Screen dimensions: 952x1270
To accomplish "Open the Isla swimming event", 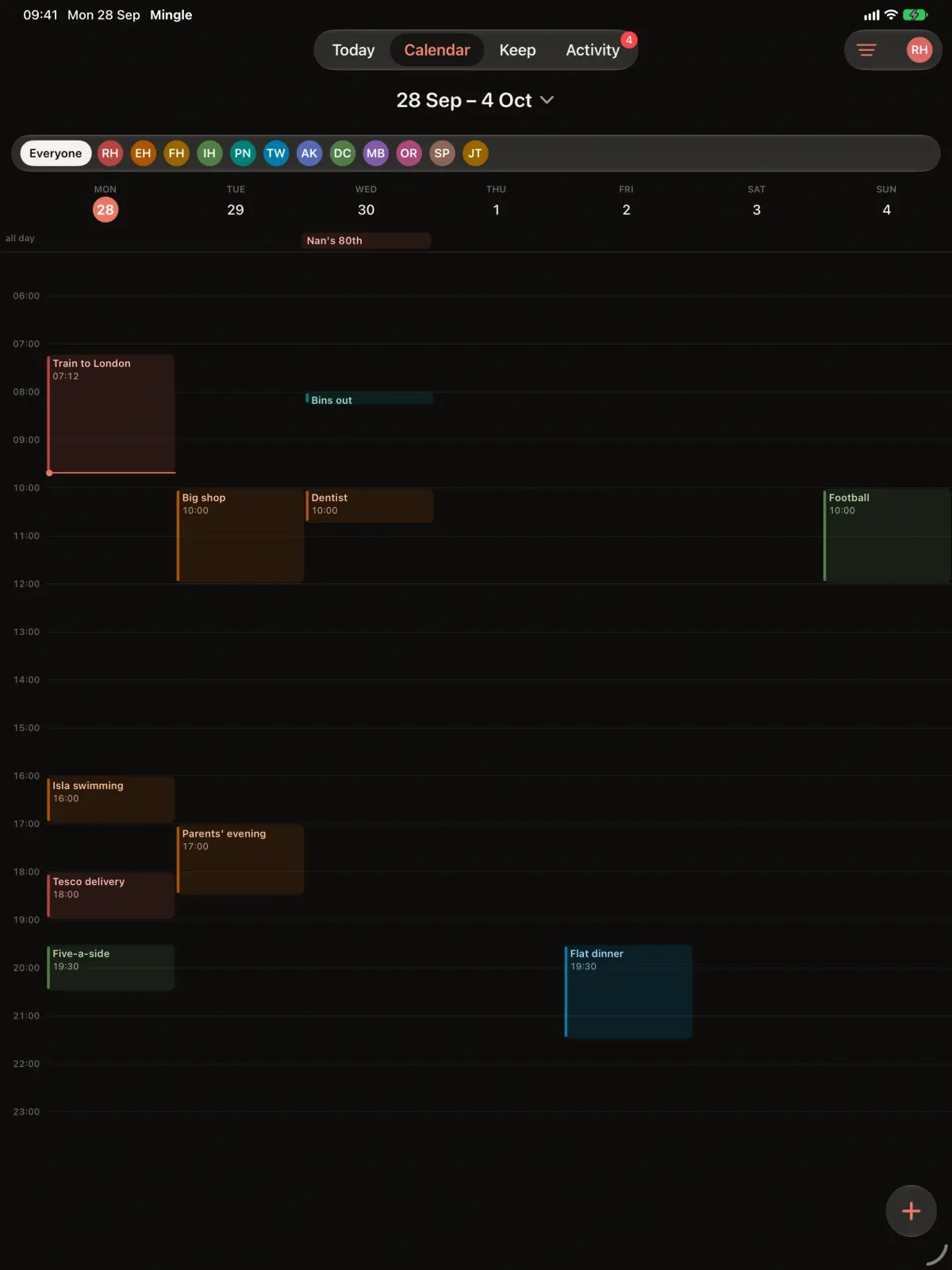I will click(x=111, y=799).
